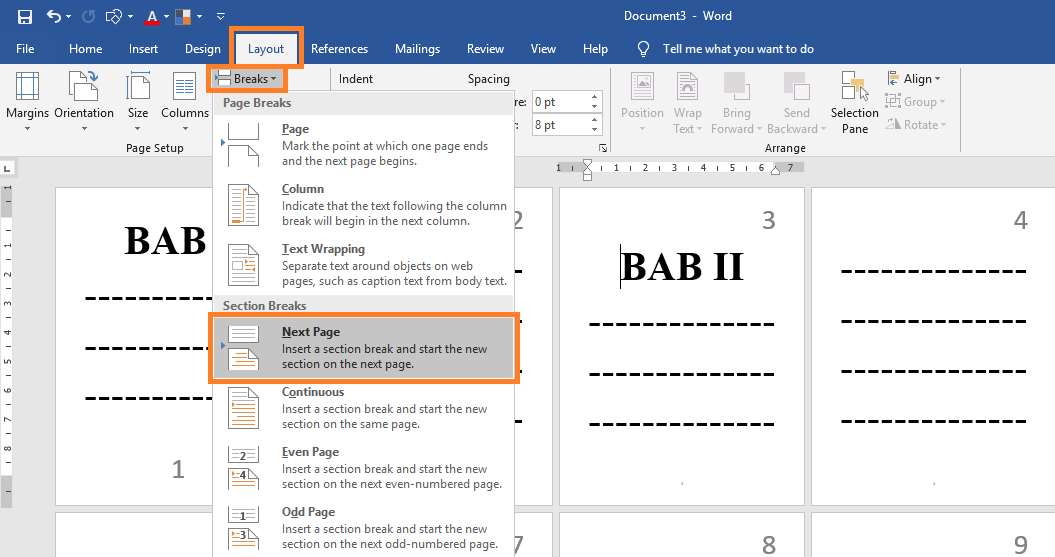Screen dimensions: 1055x557
Task: Click the Breaks dropdown button
Action: [247, 79]
